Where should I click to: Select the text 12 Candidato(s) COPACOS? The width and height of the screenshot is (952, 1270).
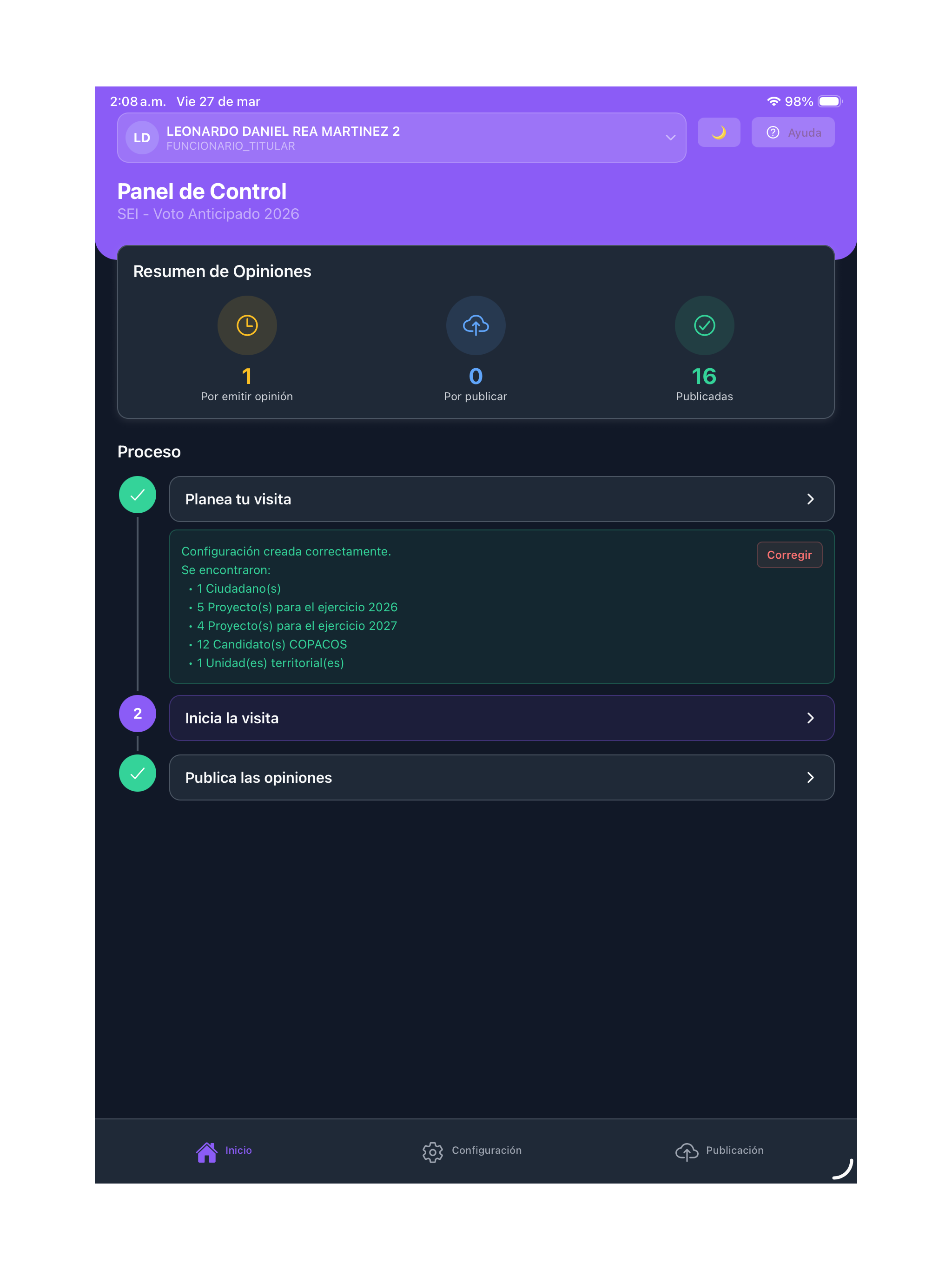pyautogui.click(x=271, y=644)
